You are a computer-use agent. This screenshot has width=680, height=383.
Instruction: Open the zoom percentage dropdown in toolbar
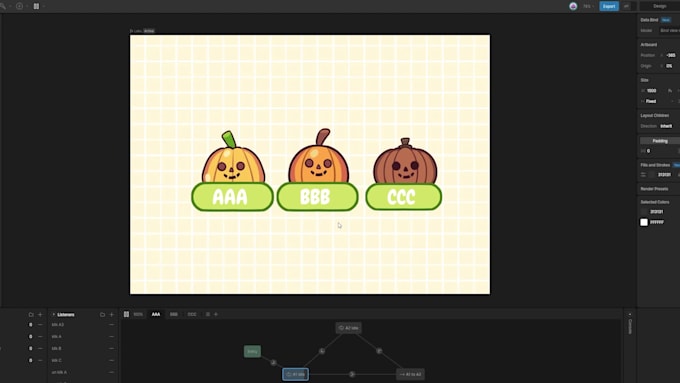coord(588,6)
